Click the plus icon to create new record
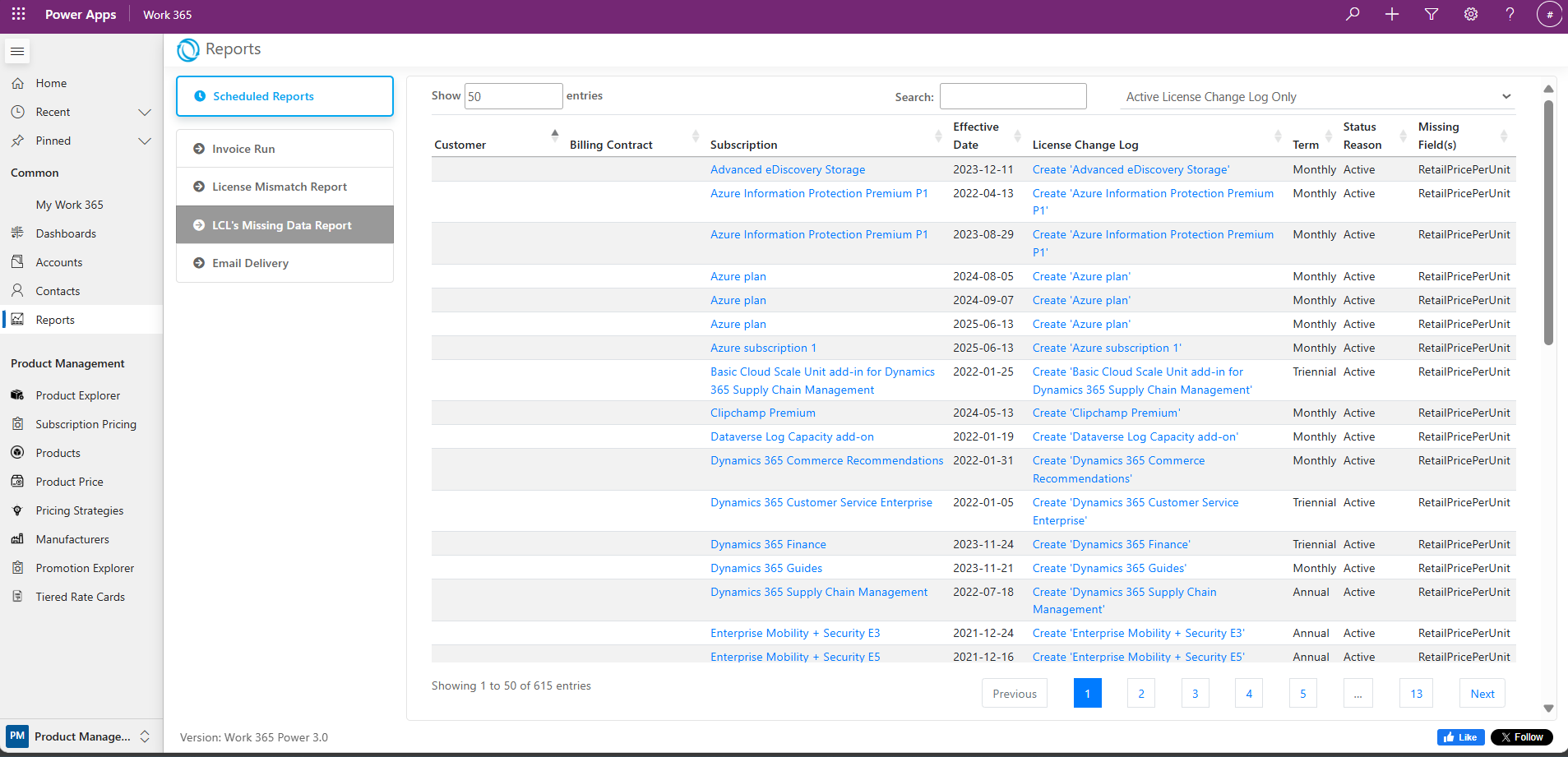Viewport: 1568px width, 757px height. point(1392,14)
